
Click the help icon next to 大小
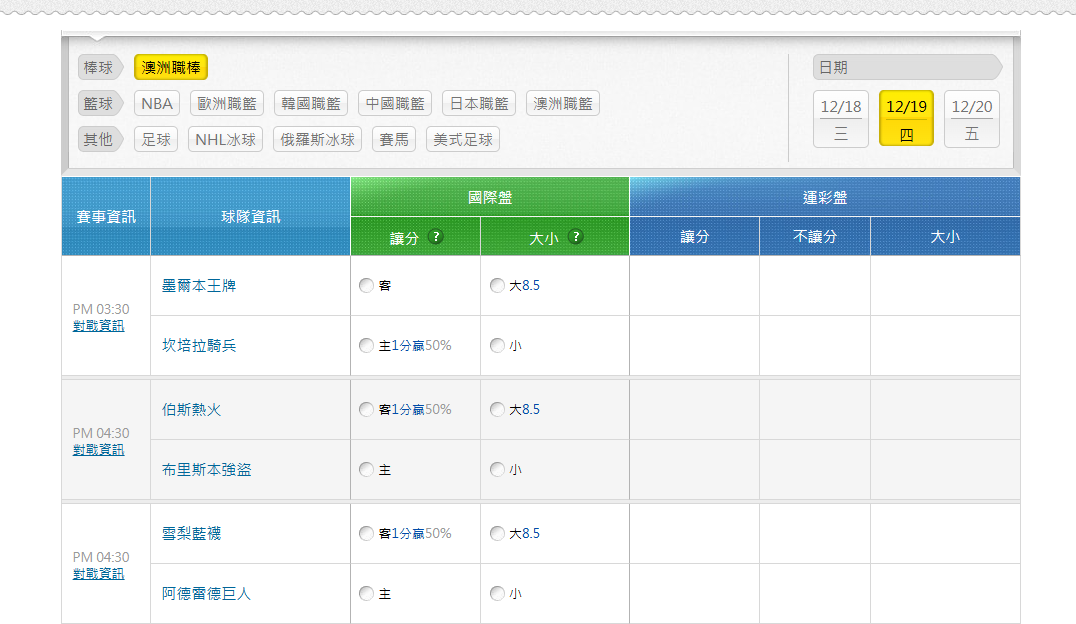576,237
